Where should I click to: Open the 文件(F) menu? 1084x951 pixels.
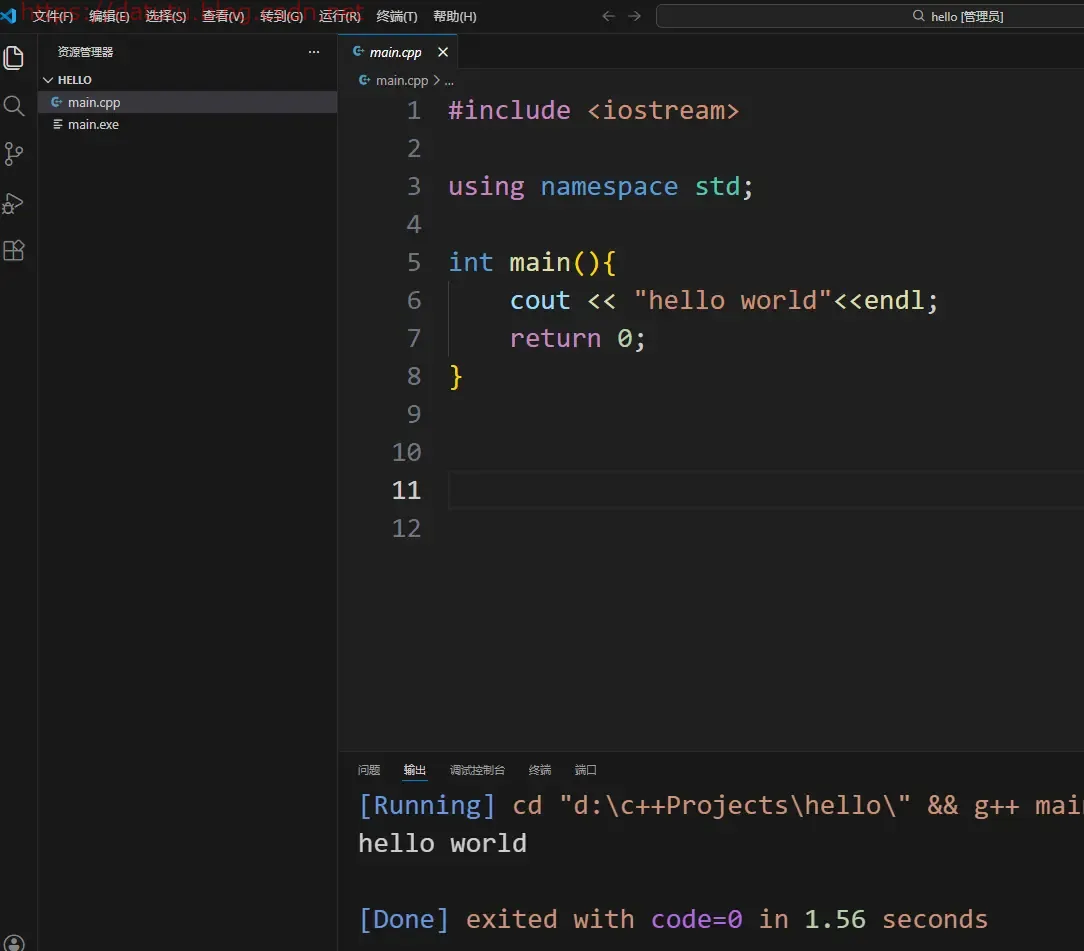point(52,16)
